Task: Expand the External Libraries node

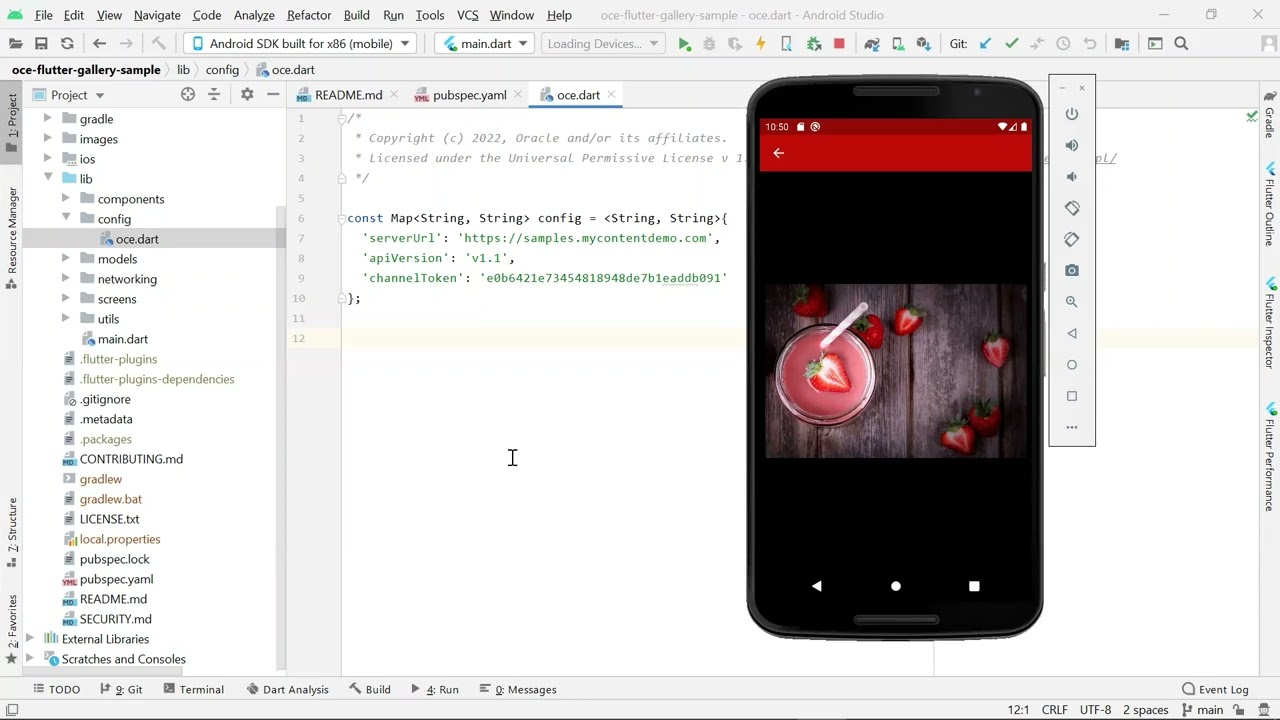Action: click(29, 639)
